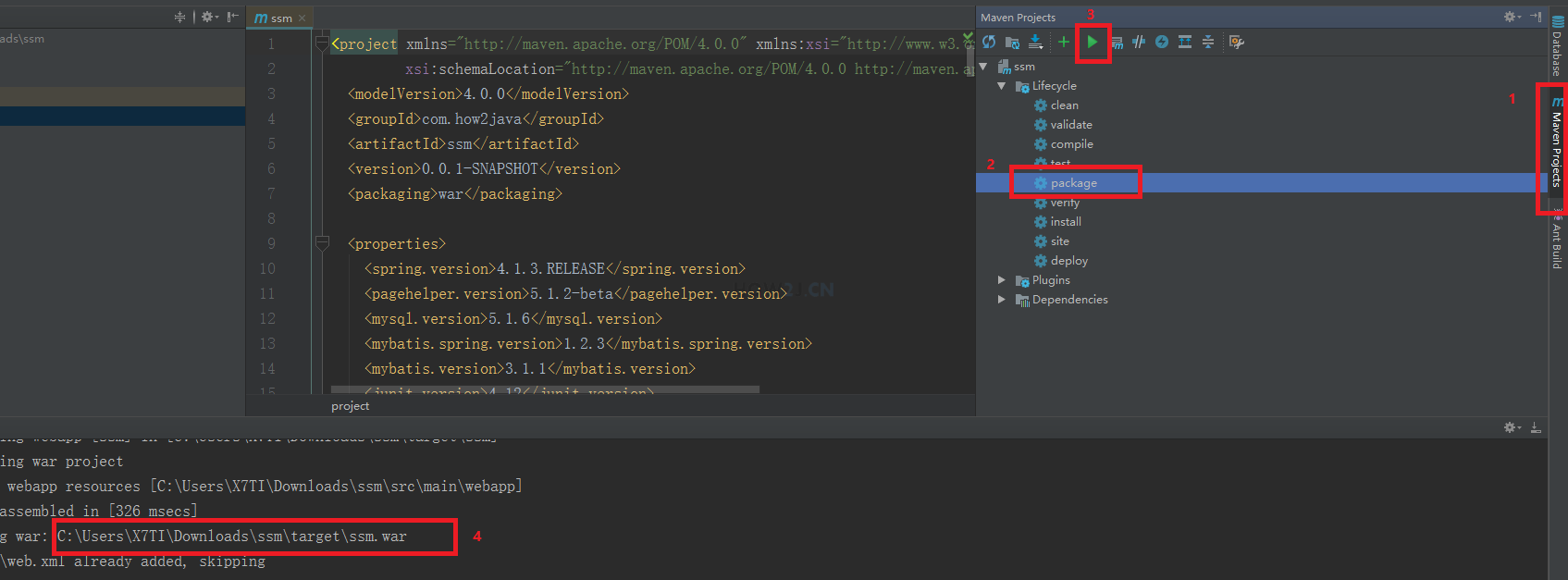Toggle offline mode in Maven toolbar
Screen dimensions: 1568x580
pos(1139,42)
